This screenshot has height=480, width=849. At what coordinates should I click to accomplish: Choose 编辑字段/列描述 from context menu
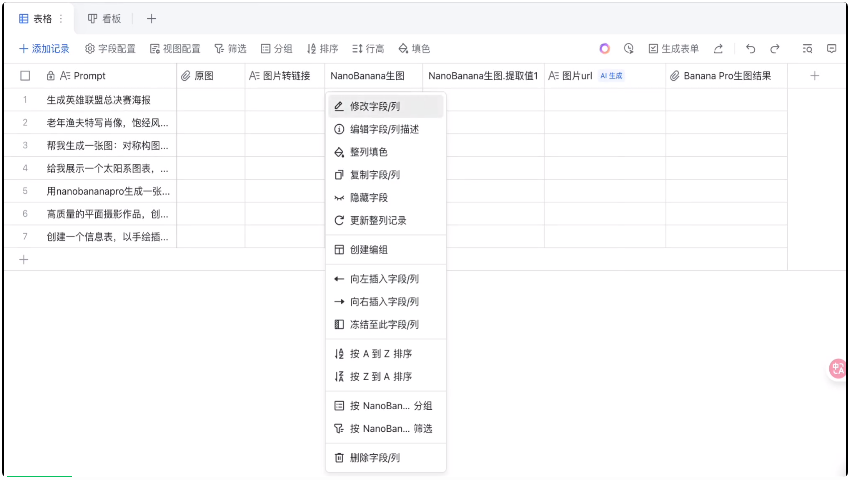(386, 129)
